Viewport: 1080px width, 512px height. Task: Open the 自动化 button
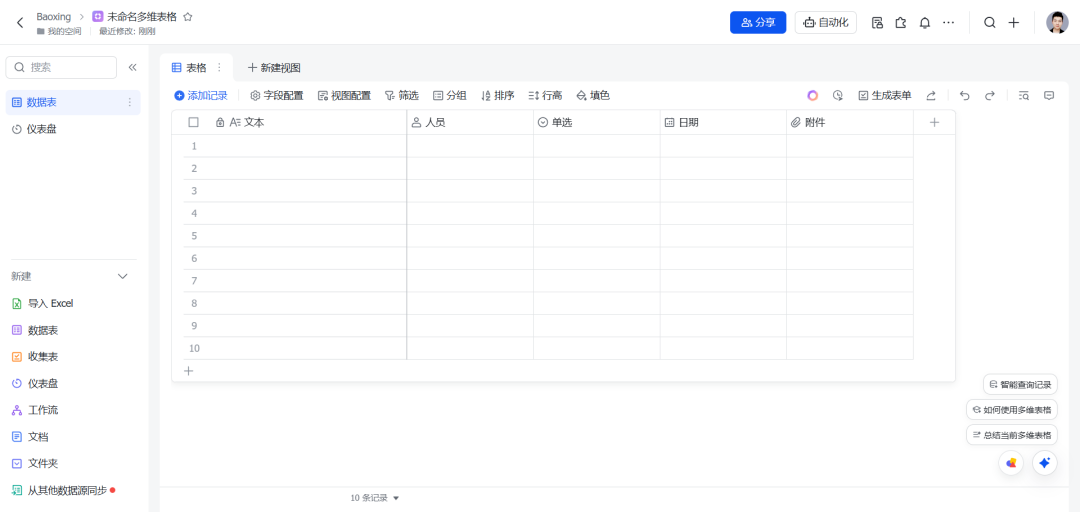coord(826,23)
